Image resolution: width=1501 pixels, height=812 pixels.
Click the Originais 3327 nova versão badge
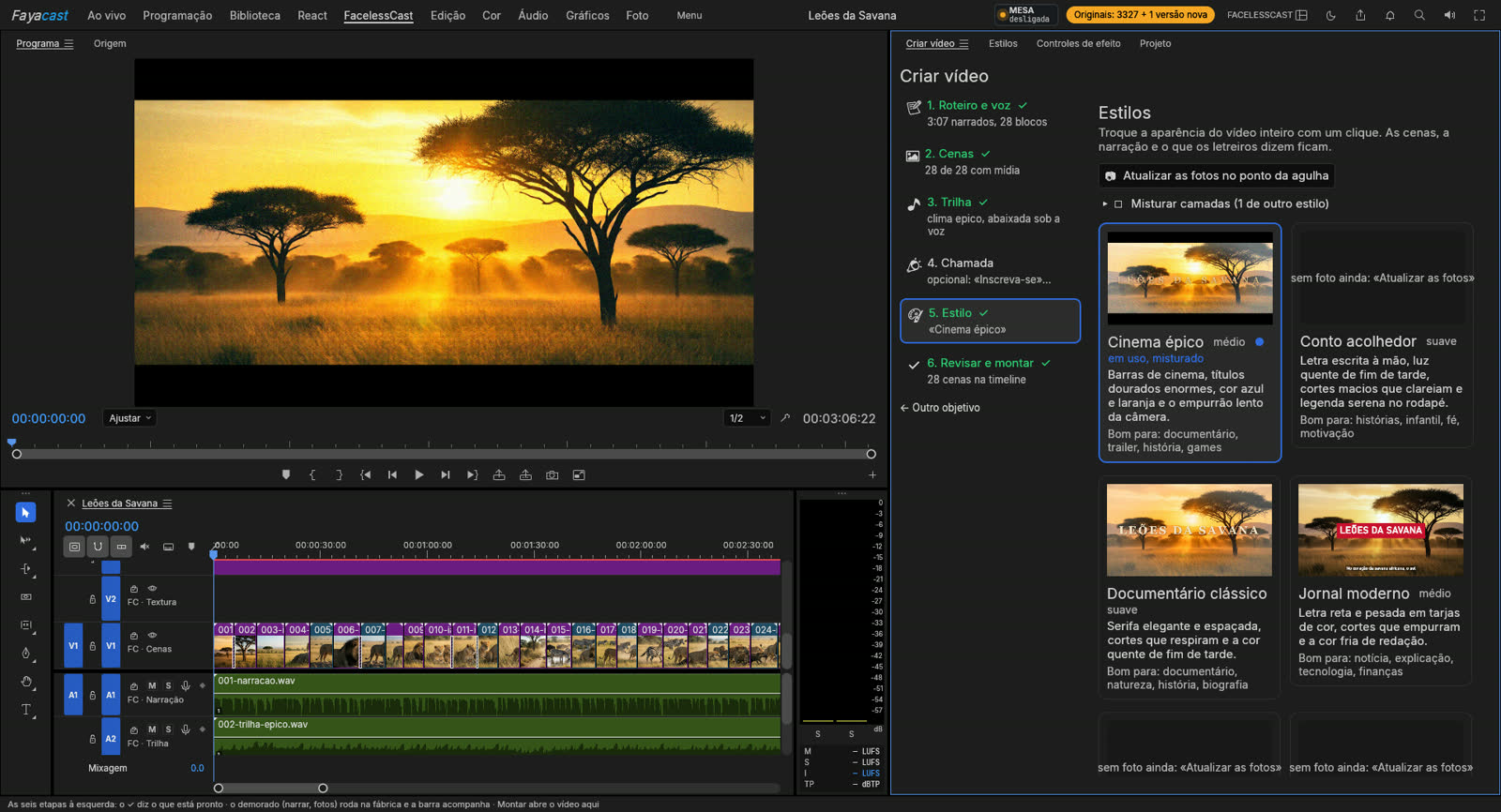[1140, 15]
